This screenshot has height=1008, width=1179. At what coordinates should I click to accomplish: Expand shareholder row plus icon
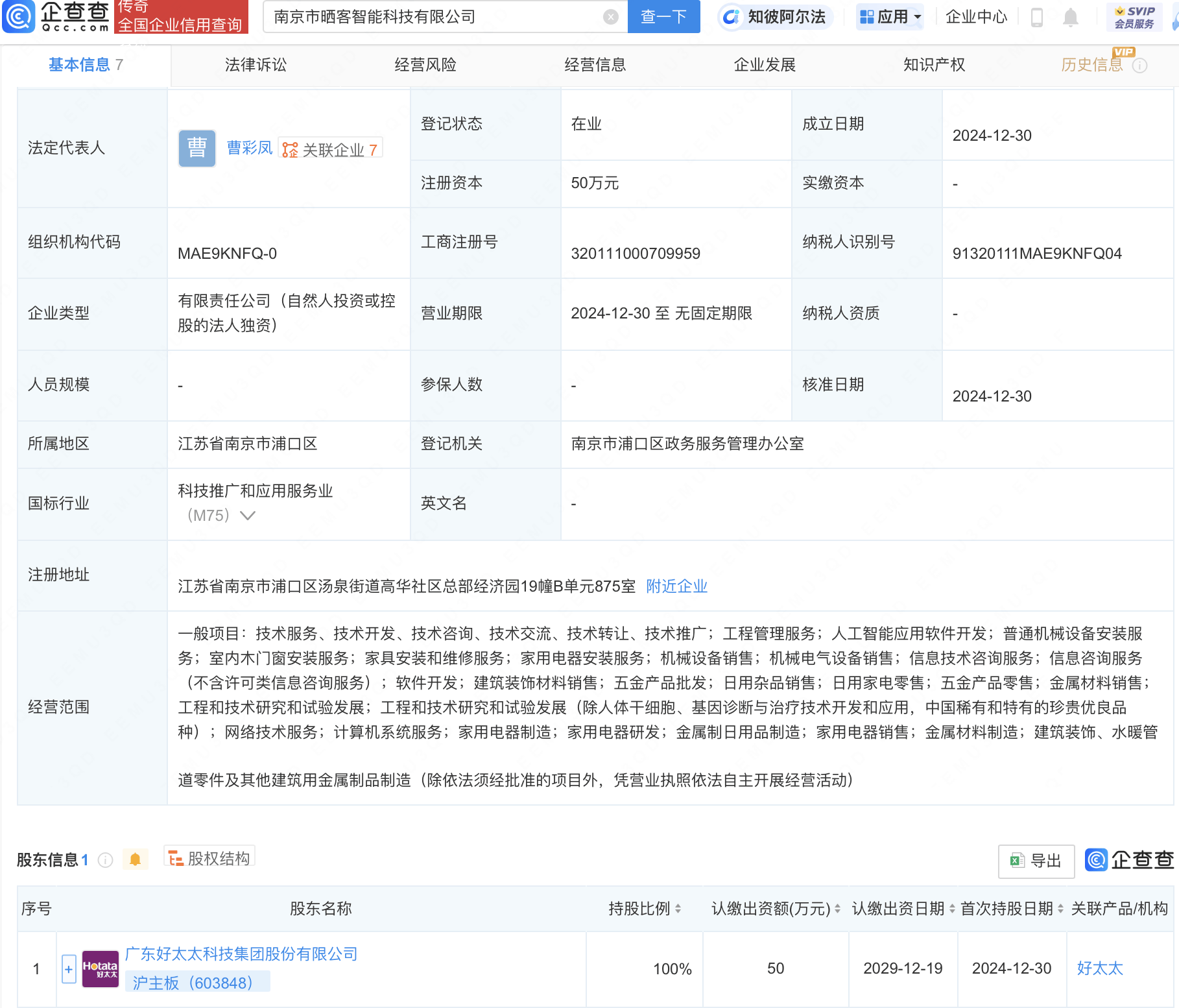(x=69, y=969)
